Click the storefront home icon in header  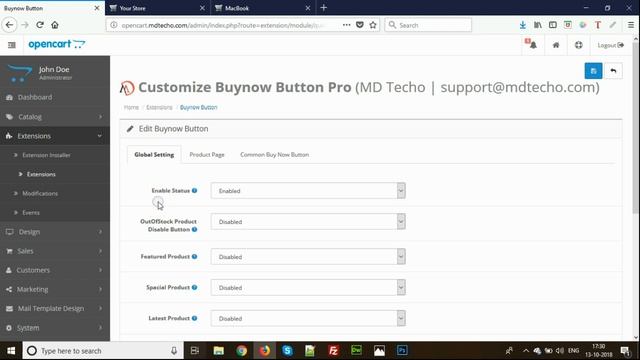click(556, 45)
